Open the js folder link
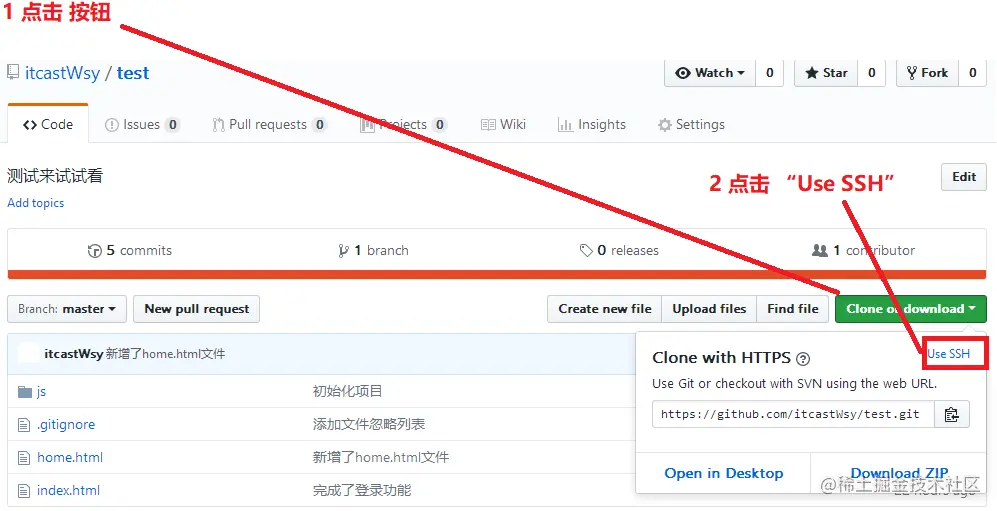 [x=41, y=392]
